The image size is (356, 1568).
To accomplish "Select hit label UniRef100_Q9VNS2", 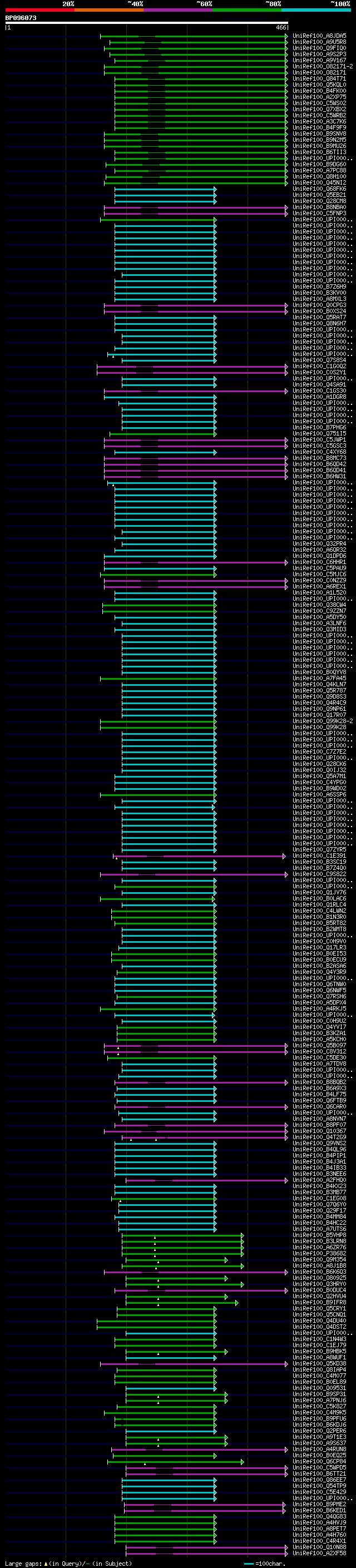I will tap(319, 1143).
